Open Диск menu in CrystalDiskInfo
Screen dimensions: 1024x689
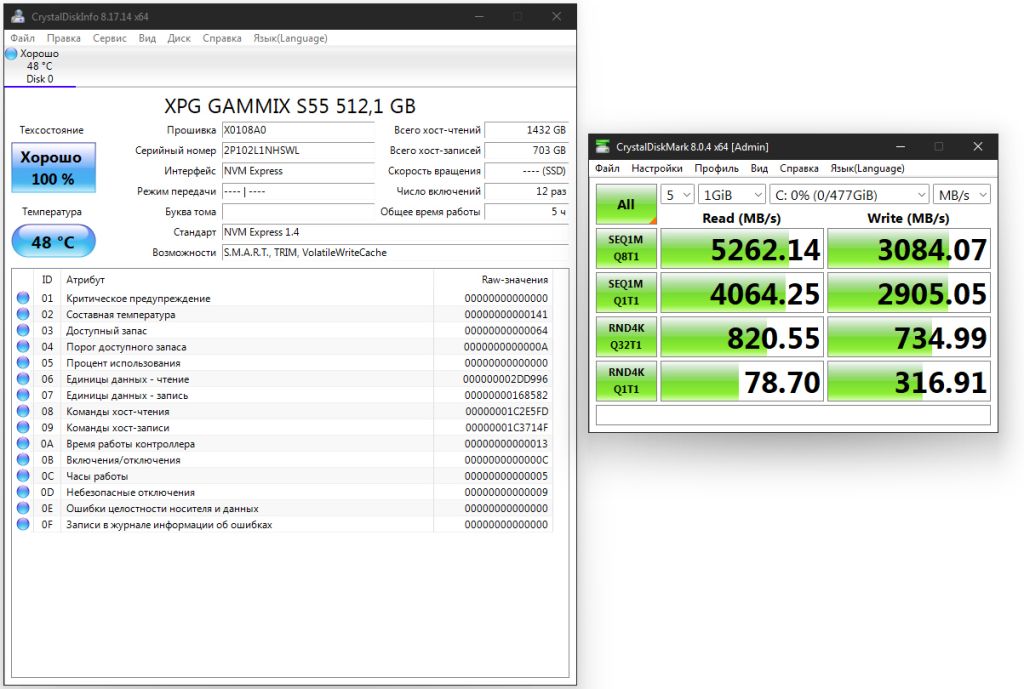[179, 38]
